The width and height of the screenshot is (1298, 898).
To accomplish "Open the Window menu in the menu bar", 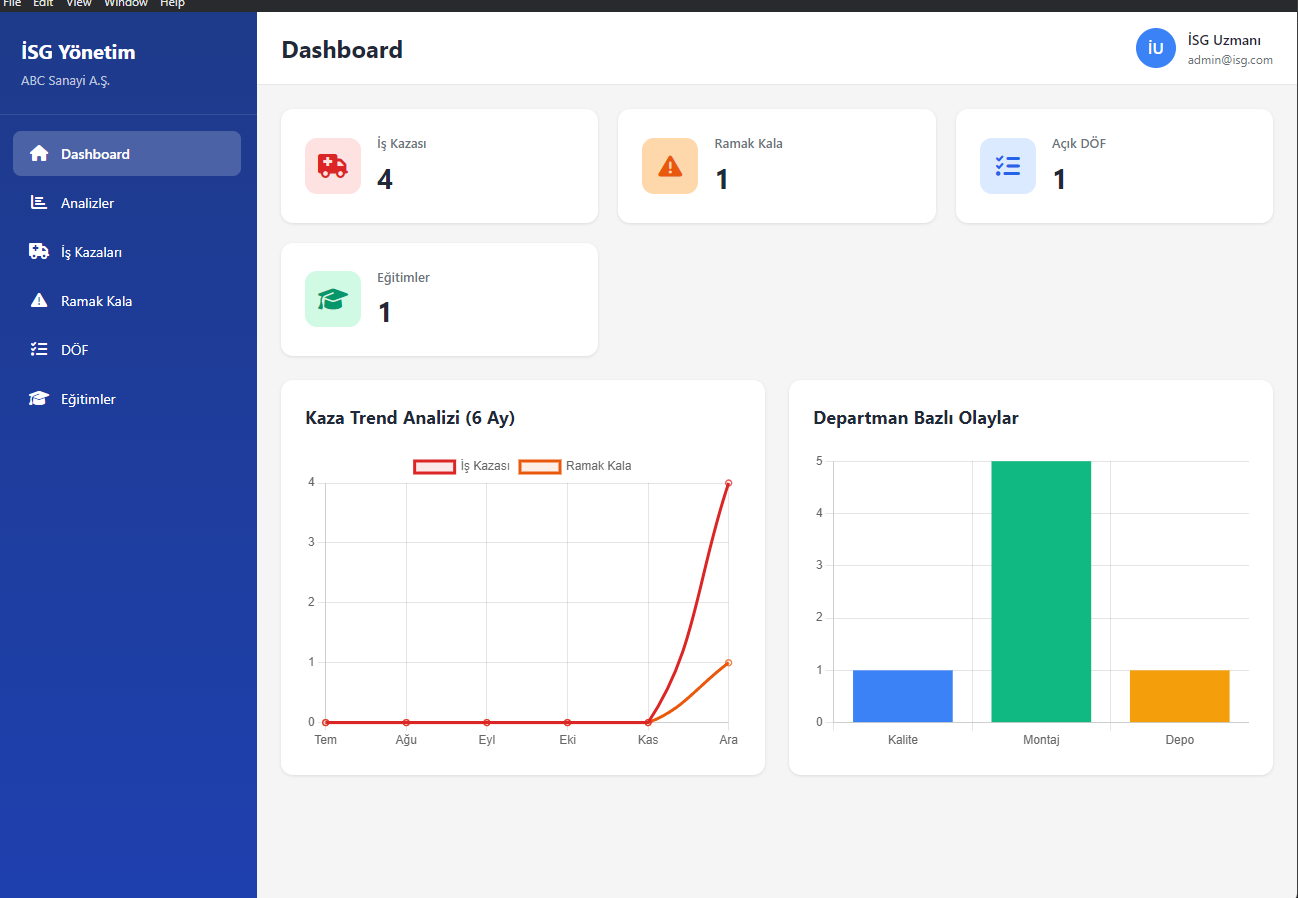I will (x=126, y=4).
